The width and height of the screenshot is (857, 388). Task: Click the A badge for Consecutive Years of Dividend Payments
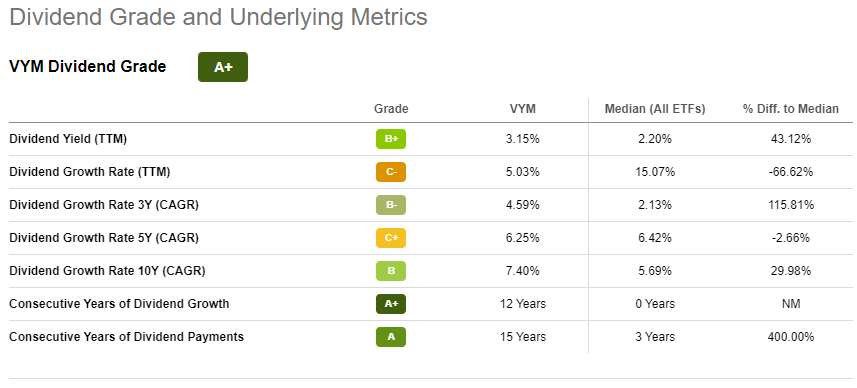click(391, 337)
